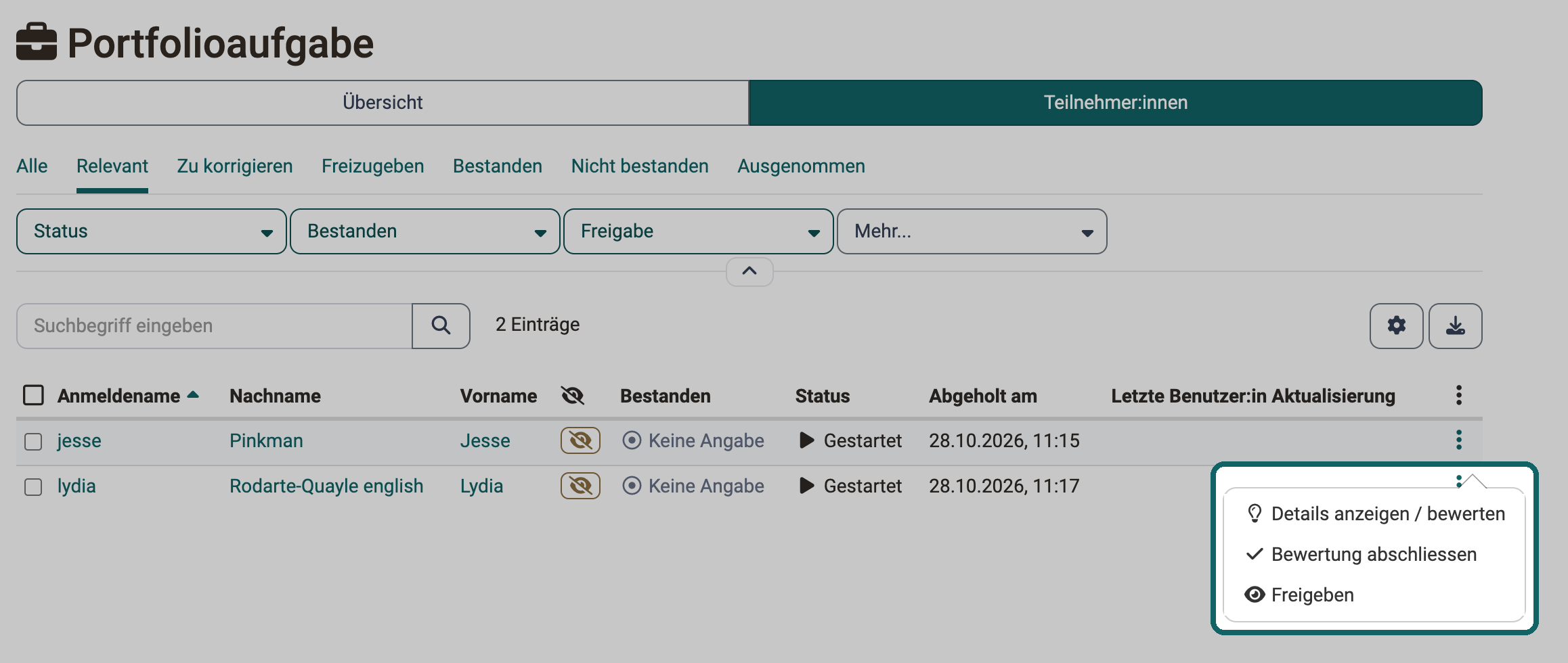Open table settings gear
This screenshot has width=1568, height=663.
click(x=1396, y=325)
